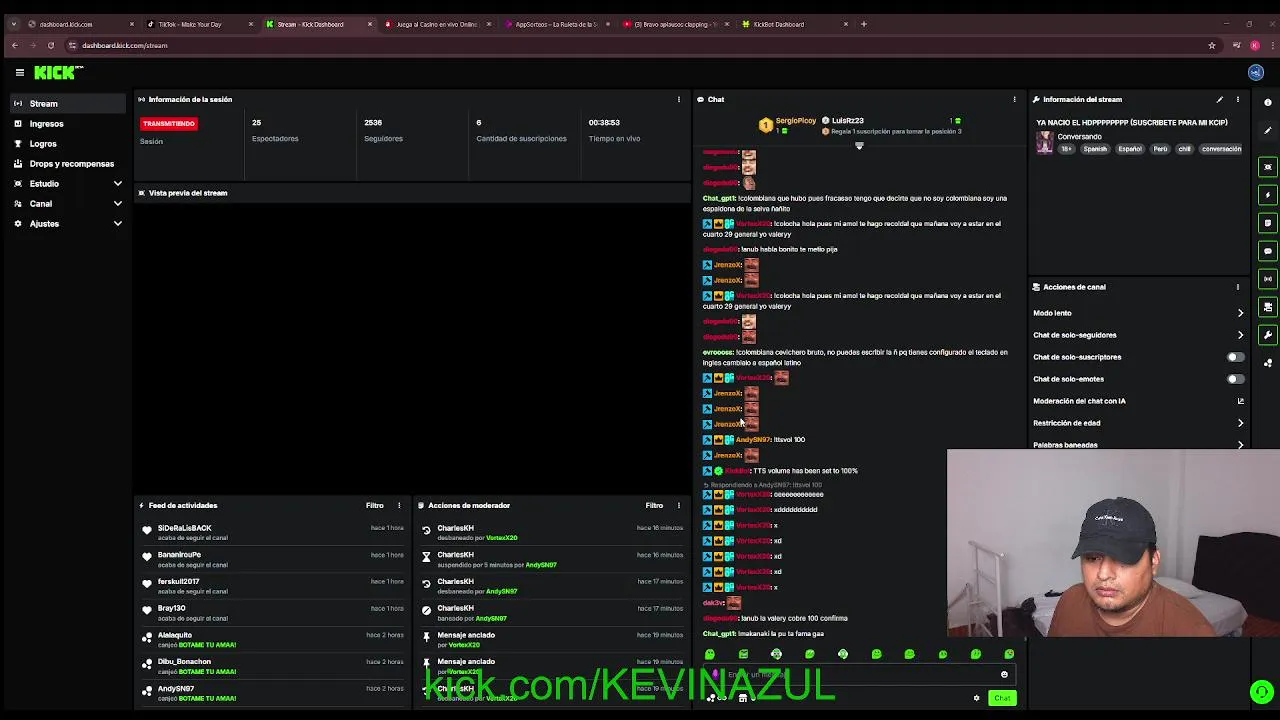Screen dimensions: 1280x720
Task: Select Stream in the left sidebar
Action: (x=68, y=104)
